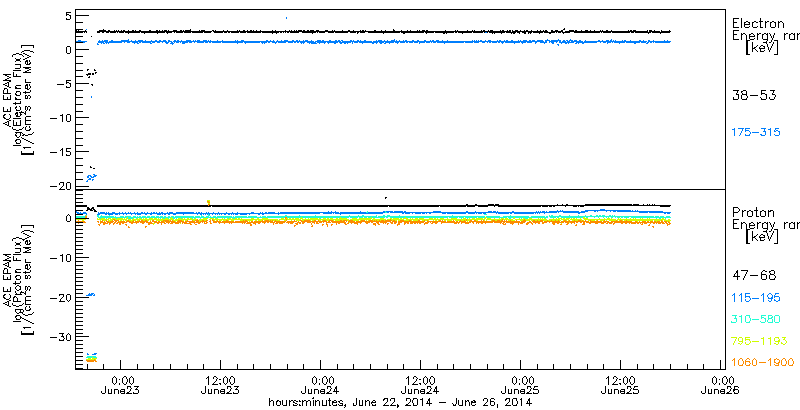Click the -30 tick on proton flux axis

click(x=59, y=337)
